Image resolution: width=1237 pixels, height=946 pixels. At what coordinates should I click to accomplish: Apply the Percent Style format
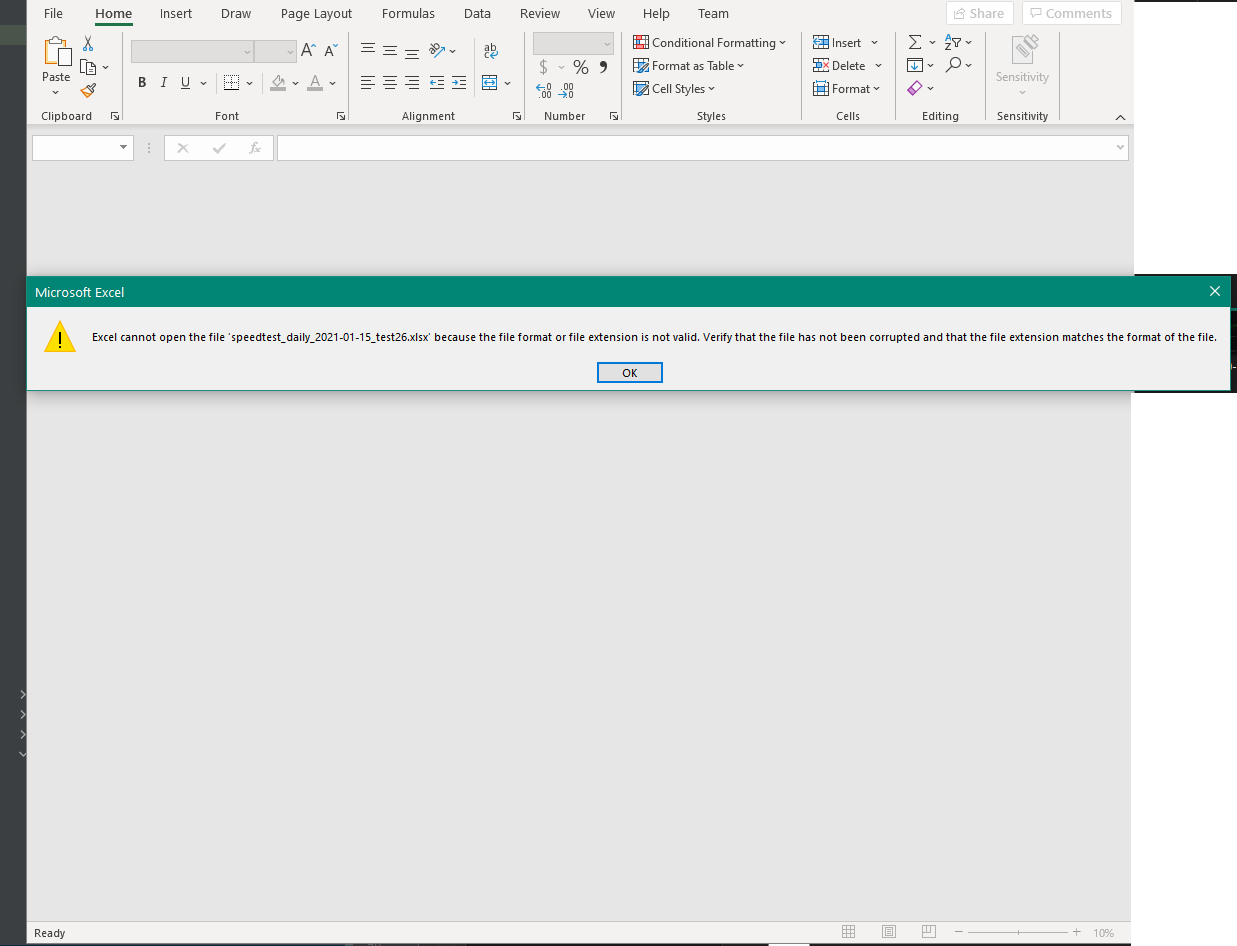click(x=580, y=66)
